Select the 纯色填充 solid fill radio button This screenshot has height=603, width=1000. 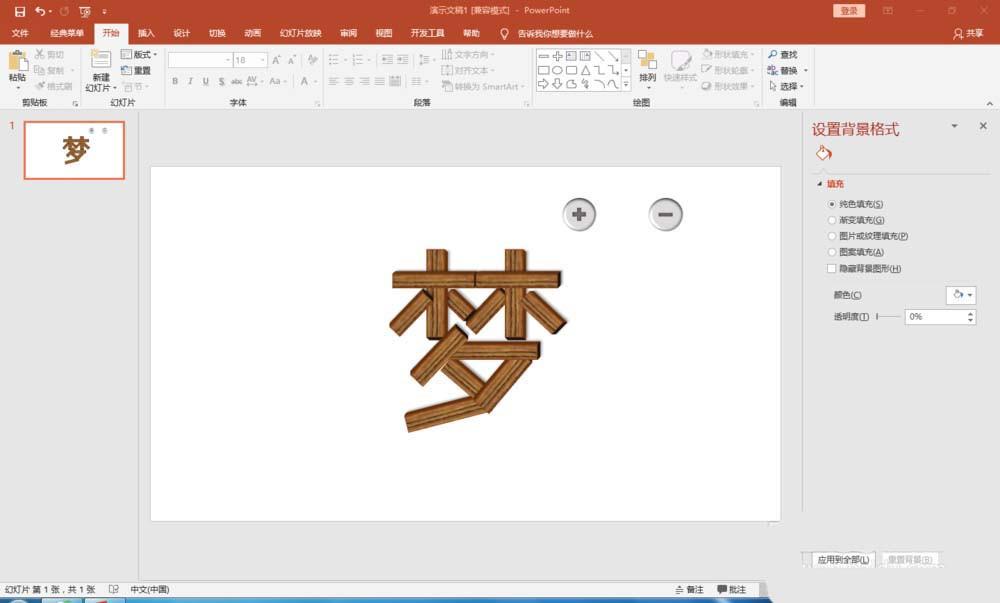pos(830,203)
